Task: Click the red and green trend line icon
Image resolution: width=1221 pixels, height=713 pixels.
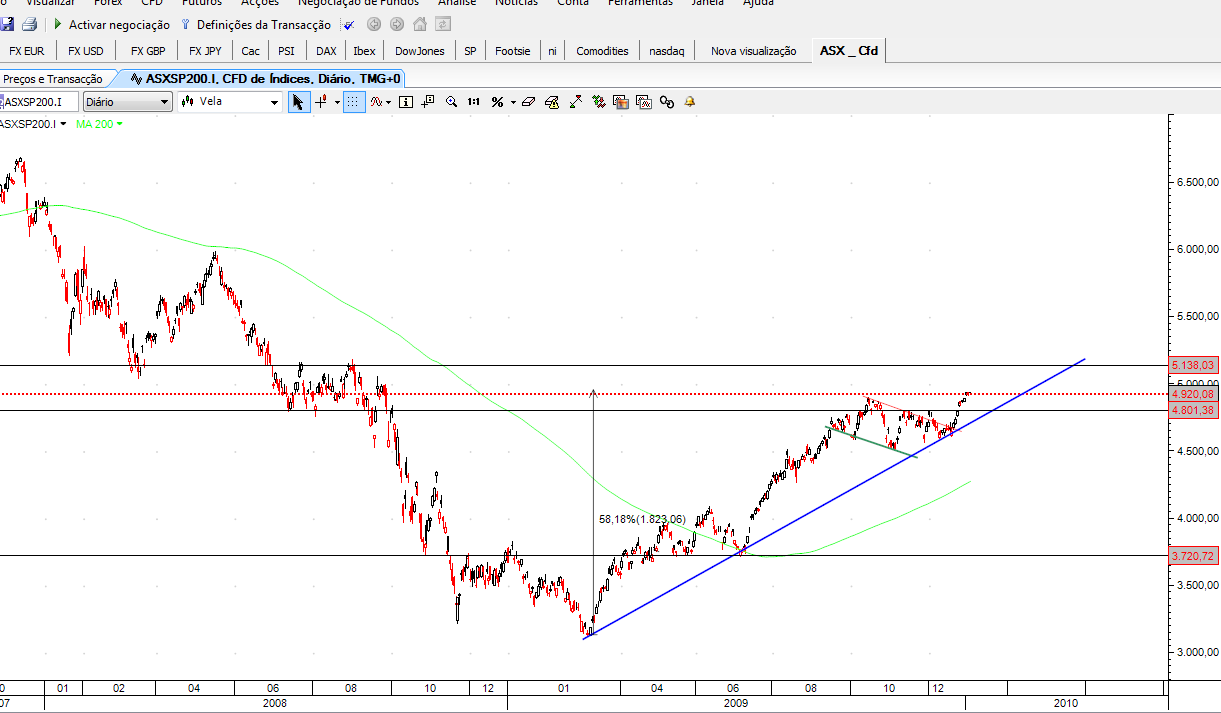Action: (x=576, y=101)
